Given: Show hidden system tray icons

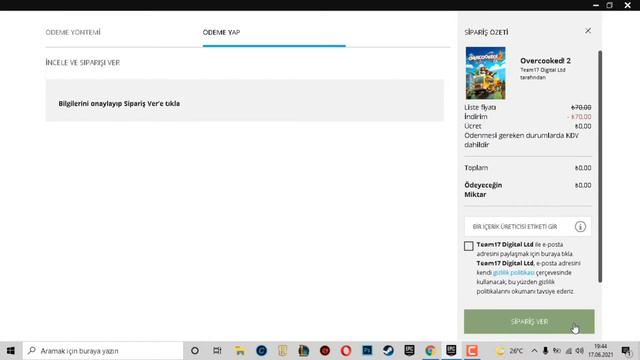Looking at the screenshot, I should pos(534,351).
